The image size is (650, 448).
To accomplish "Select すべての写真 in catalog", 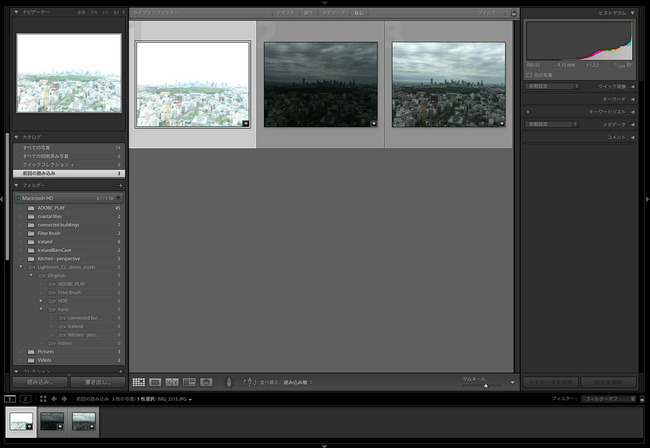I will click(x=69, y=148).
